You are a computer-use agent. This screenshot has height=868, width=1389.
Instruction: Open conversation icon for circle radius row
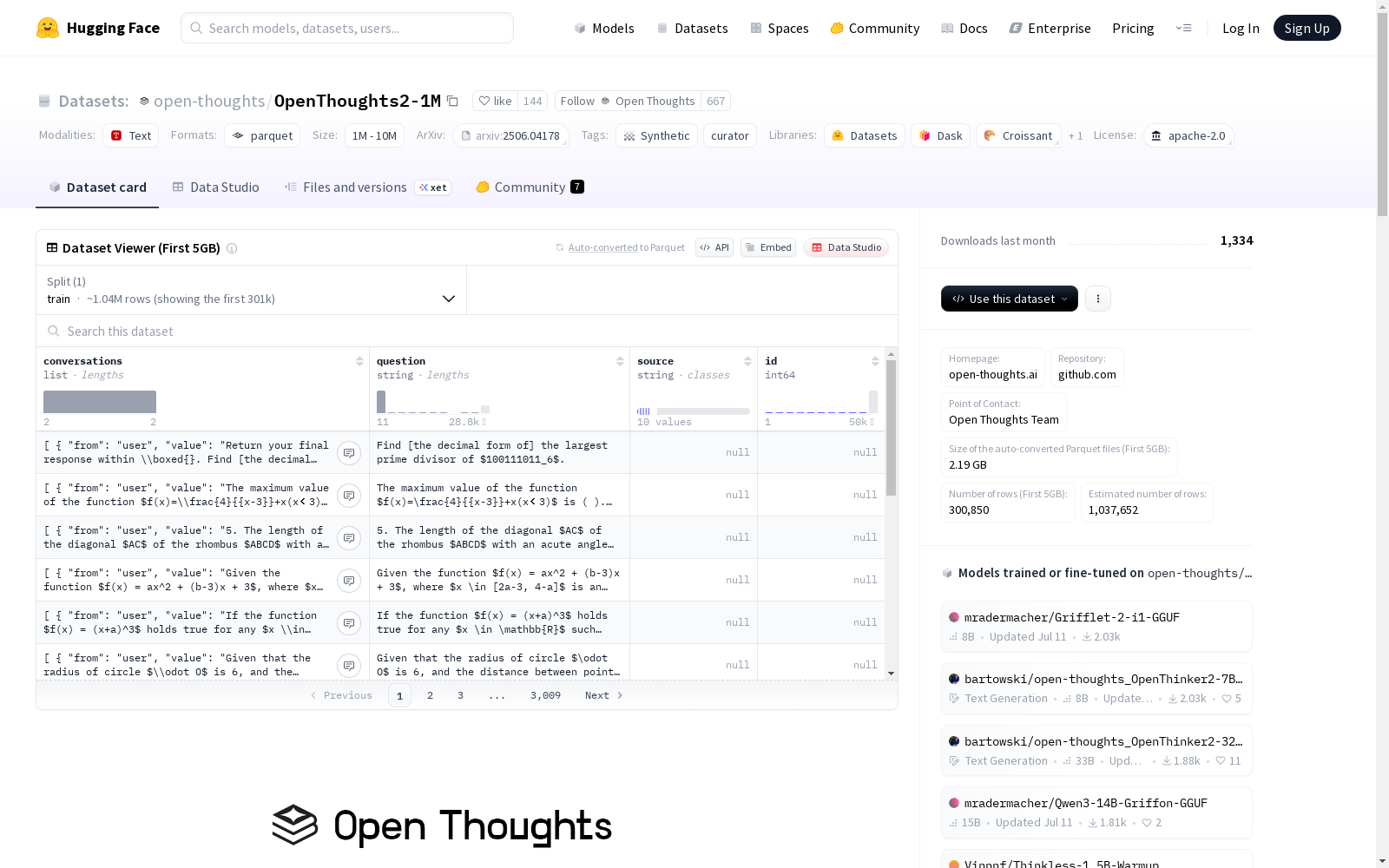pyautogui.click(x=349, y=665)
